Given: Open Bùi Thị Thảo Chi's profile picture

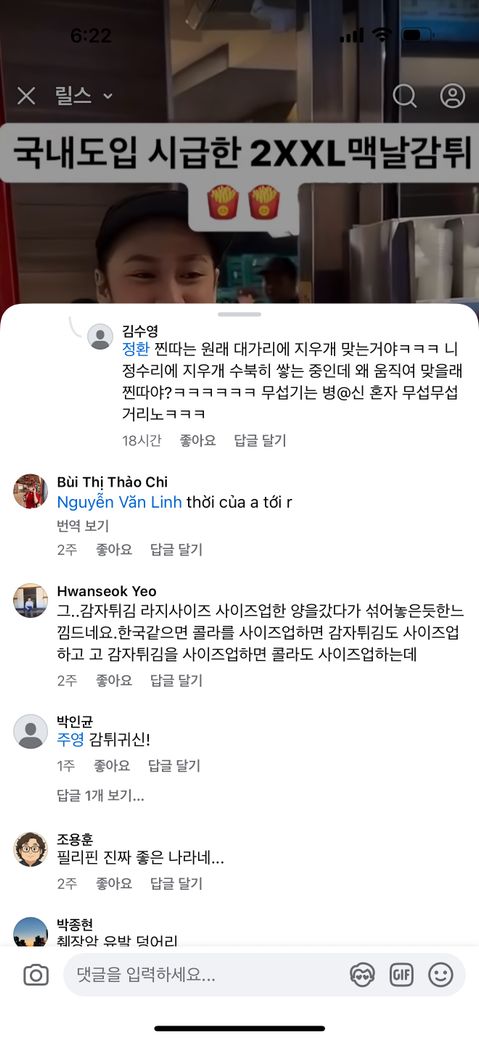Looking at the screenshot, I should (31, 491).
